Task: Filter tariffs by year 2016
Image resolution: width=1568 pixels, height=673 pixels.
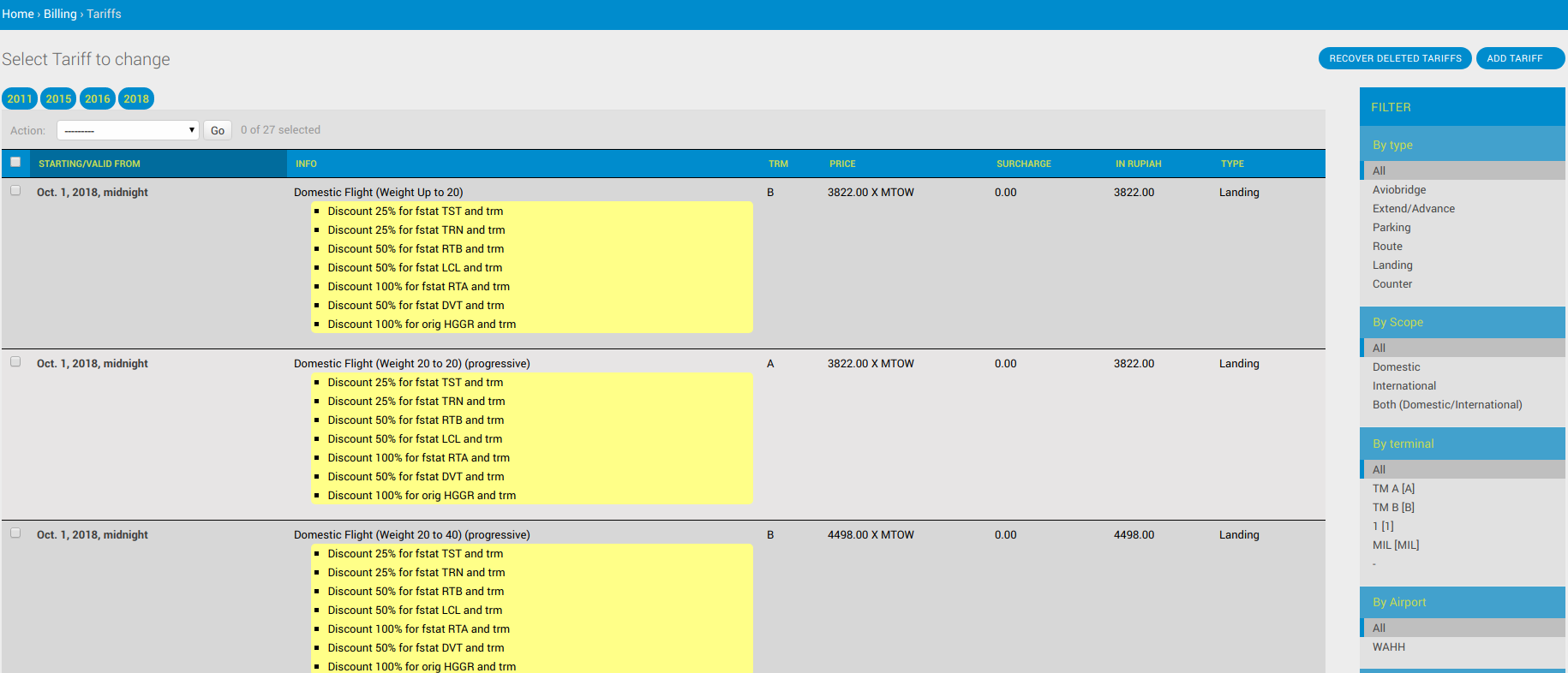Action: coord(98,98)
